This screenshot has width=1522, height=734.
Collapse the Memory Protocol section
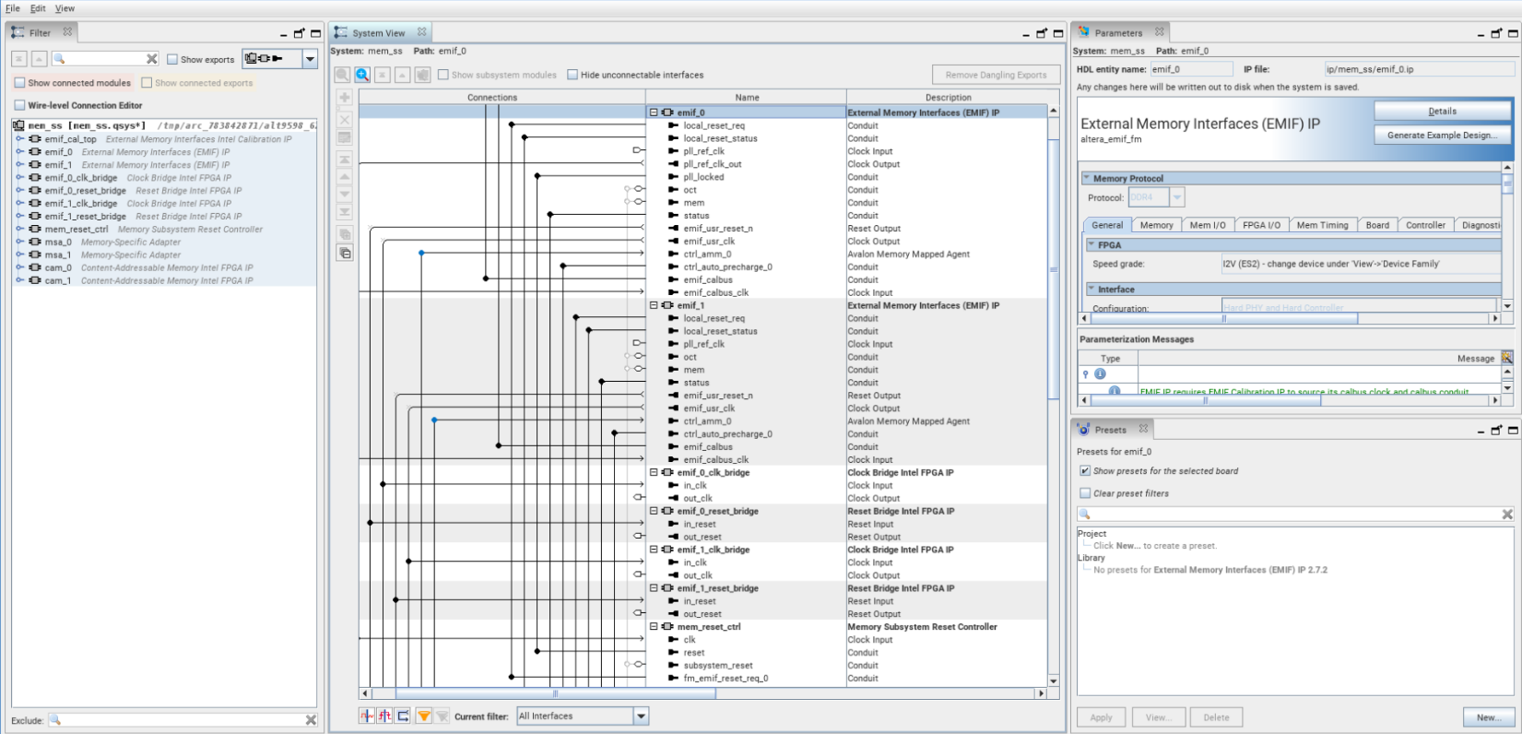tap(1087, 178)
